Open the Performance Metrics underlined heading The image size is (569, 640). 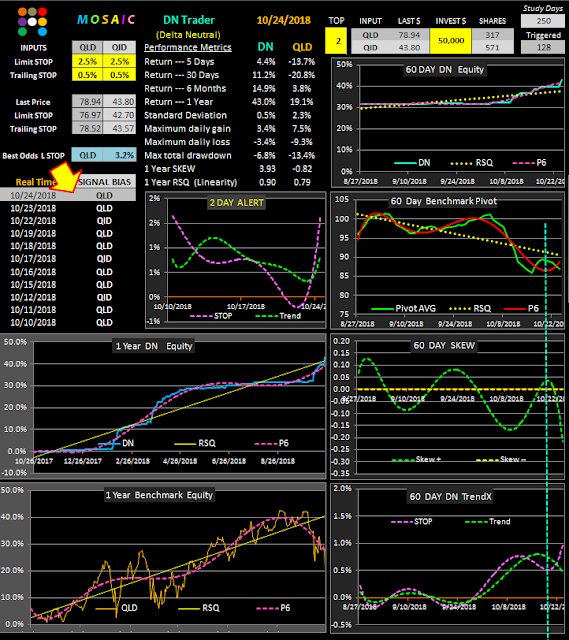pos(188,48)
